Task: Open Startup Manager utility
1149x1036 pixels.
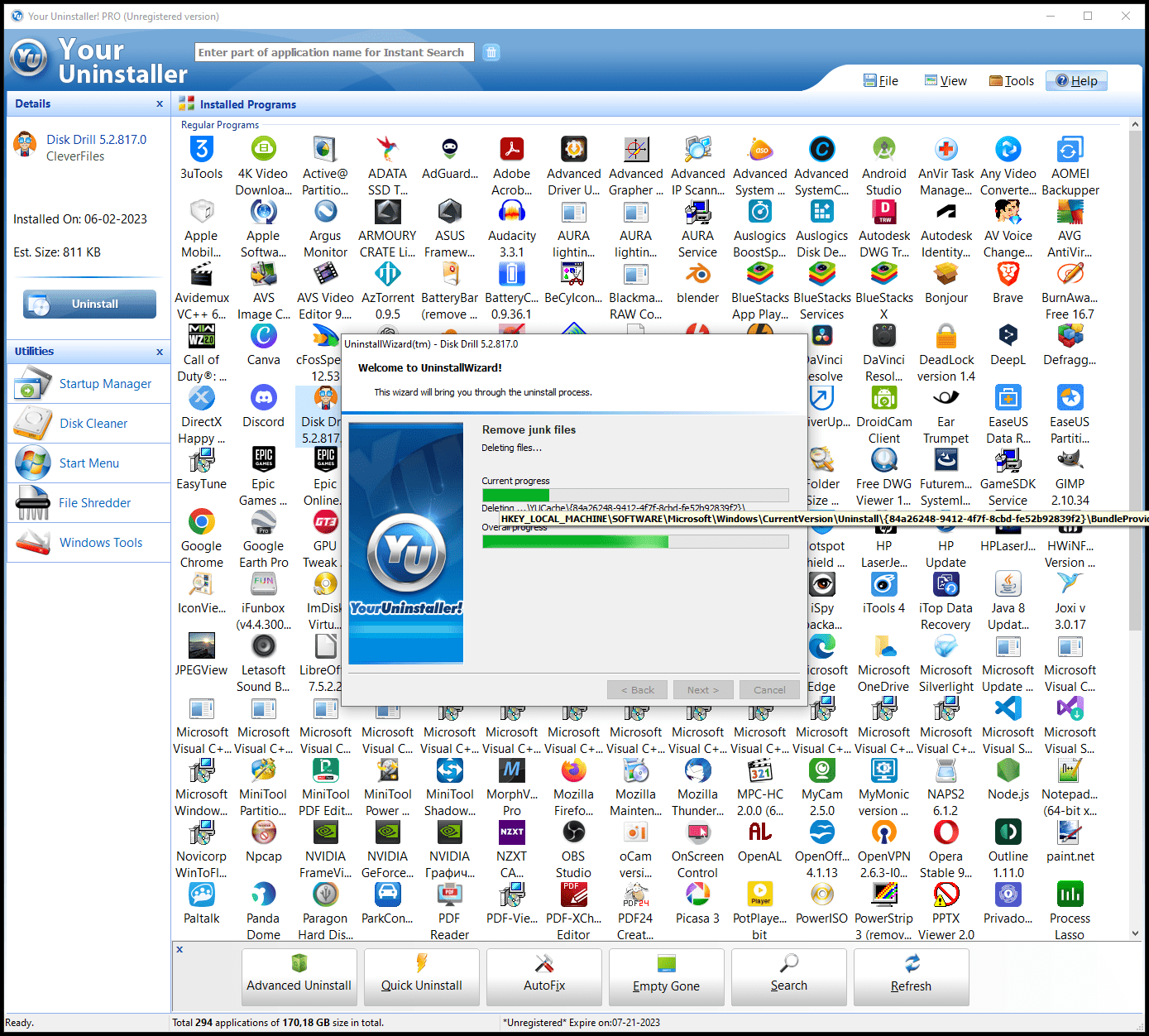Action: [89, 384]
